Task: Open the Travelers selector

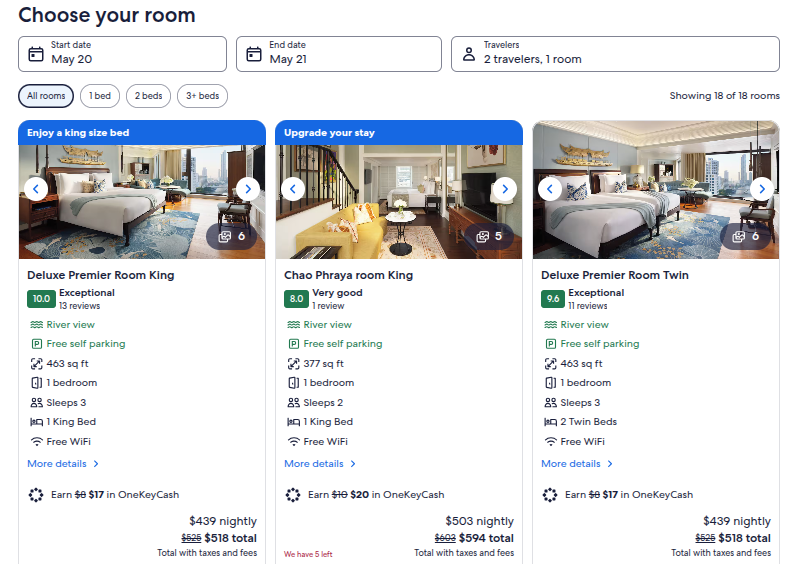Action: tap(615, 54)
